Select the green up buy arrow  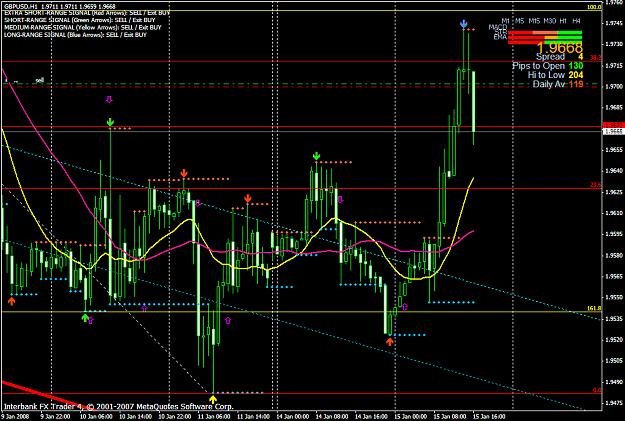(x=85, y=318)
